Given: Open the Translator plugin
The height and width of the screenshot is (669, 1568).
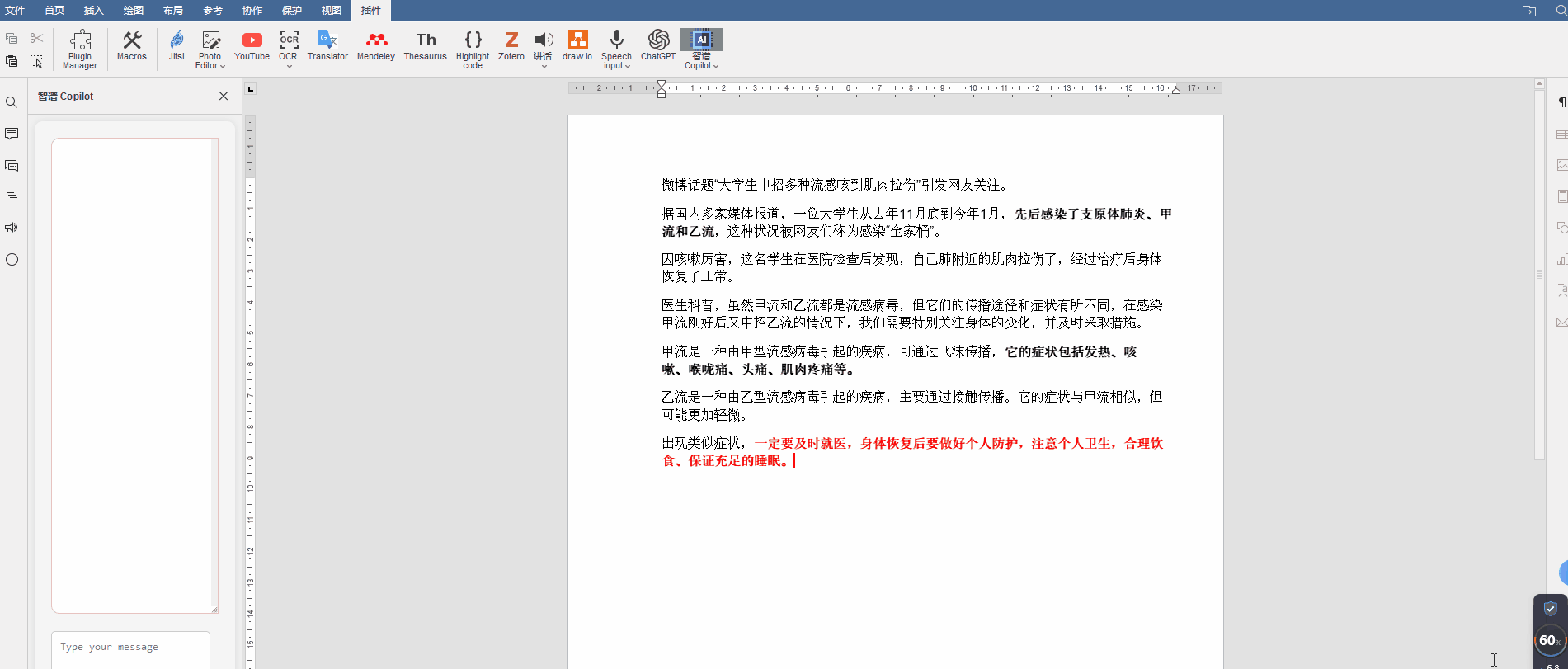Looking at the screenshot, I should click(327, 45).
